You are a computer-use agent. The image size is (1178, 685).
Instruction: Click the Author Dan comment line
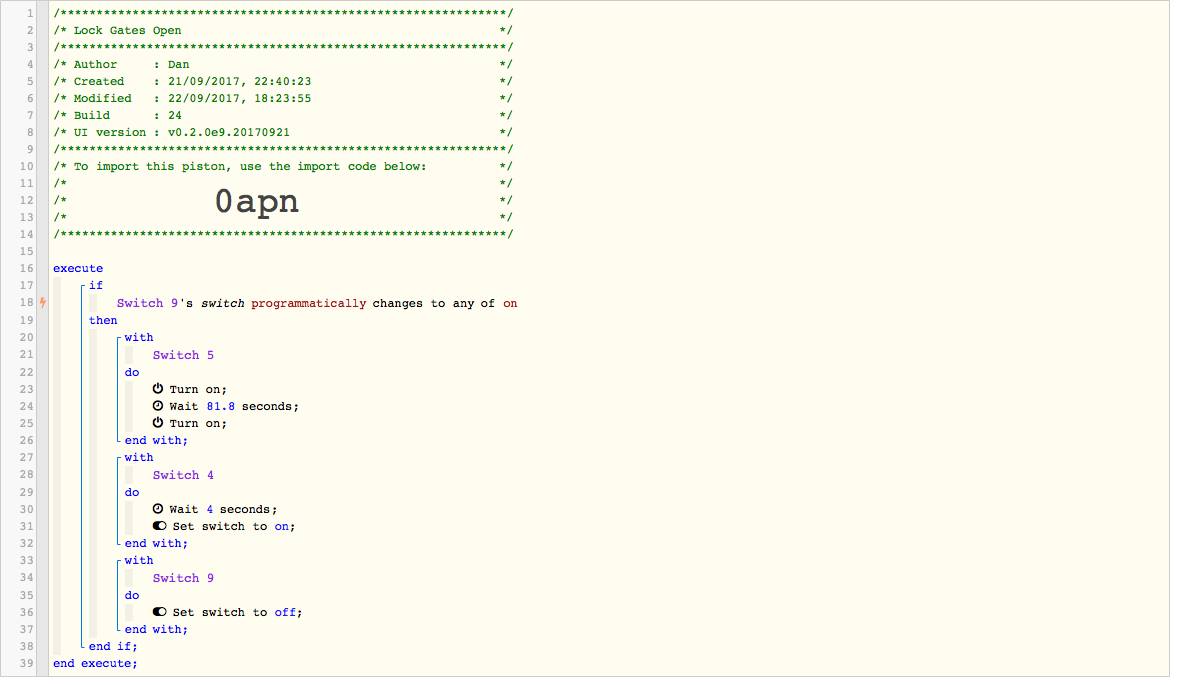tap(282, 65)
